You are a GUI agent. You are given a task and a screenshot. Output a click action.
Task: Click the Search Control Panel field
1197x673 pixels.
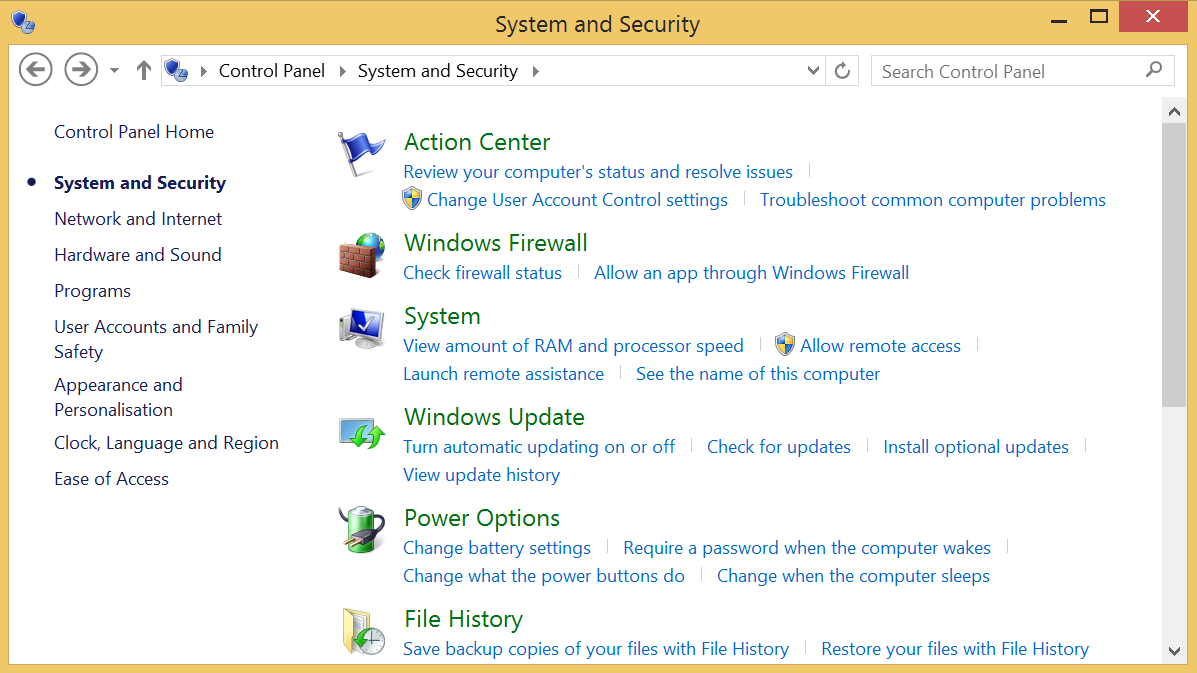(x=1022, y=71)
